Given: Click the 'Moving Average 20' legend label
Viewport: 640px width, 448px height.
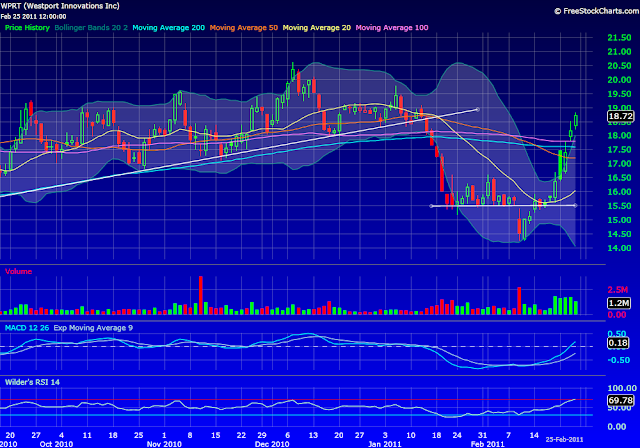Looking at the screenshot, I should point(317,28).
